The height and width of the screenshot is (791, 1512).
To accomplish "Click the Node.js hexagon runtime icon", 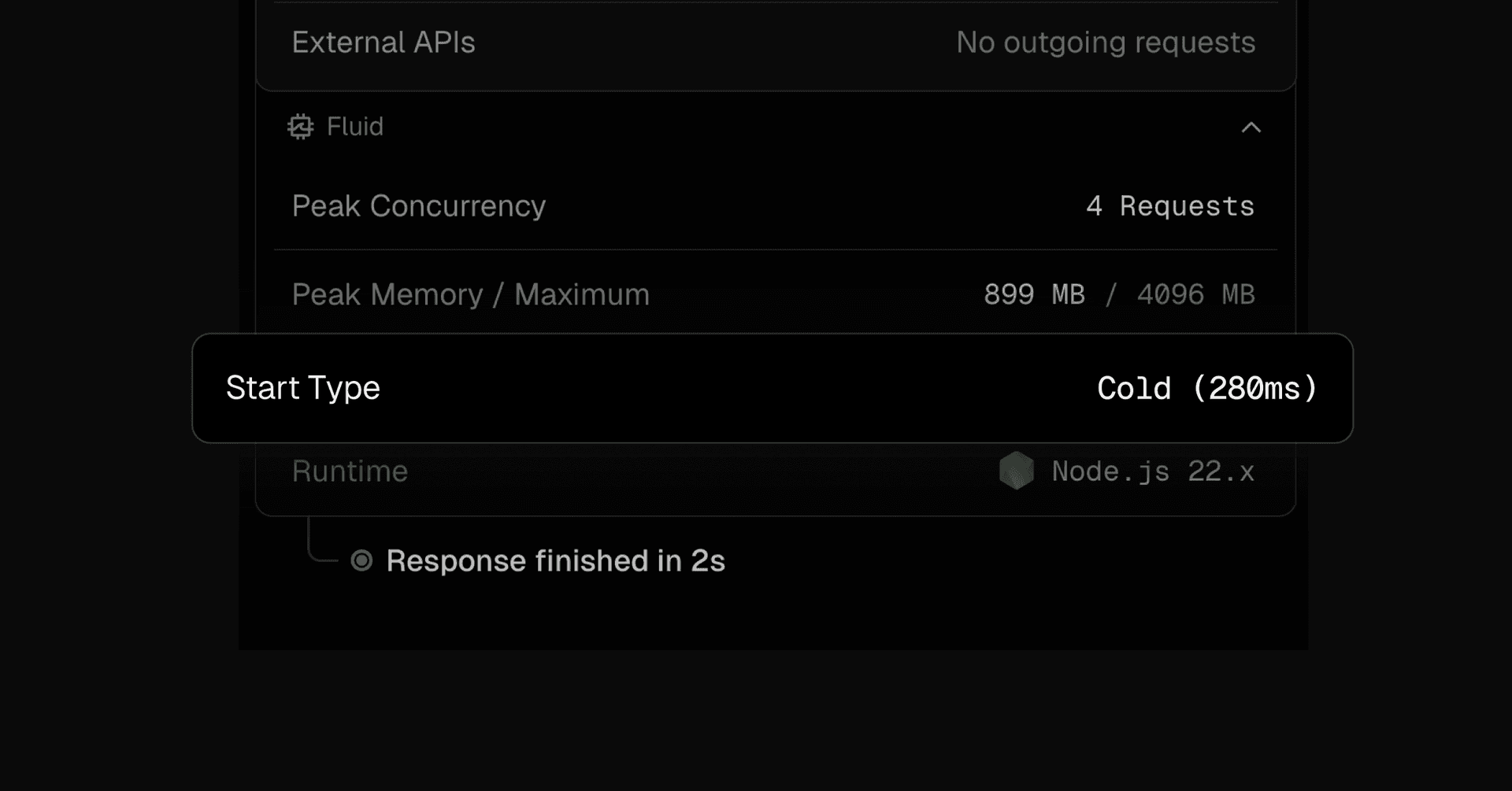I will pyautogui.click(x=1016, y=471).
